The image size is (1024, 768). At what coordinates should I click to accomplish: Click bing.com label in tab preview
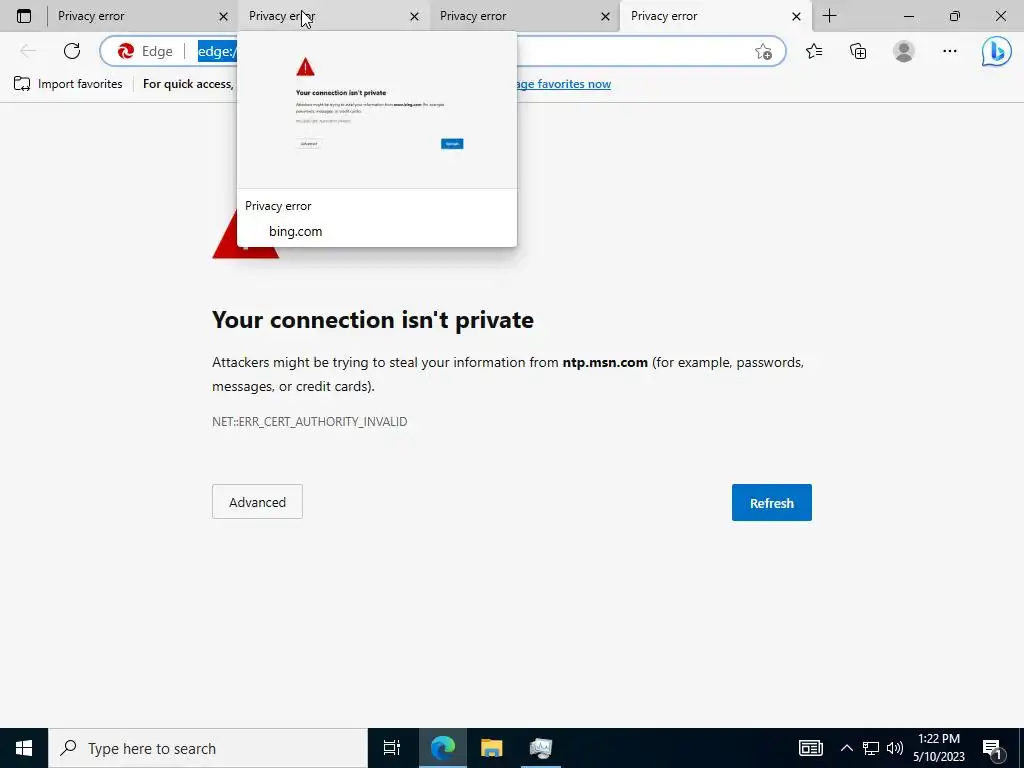295,231
